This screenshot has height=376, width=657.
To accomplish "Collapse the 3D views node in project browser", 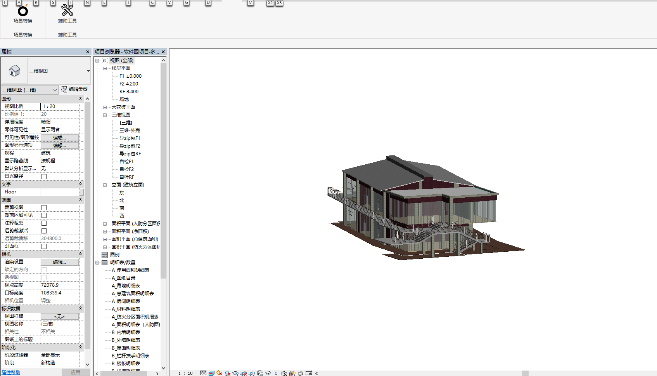I will click(x=105, y=115).
